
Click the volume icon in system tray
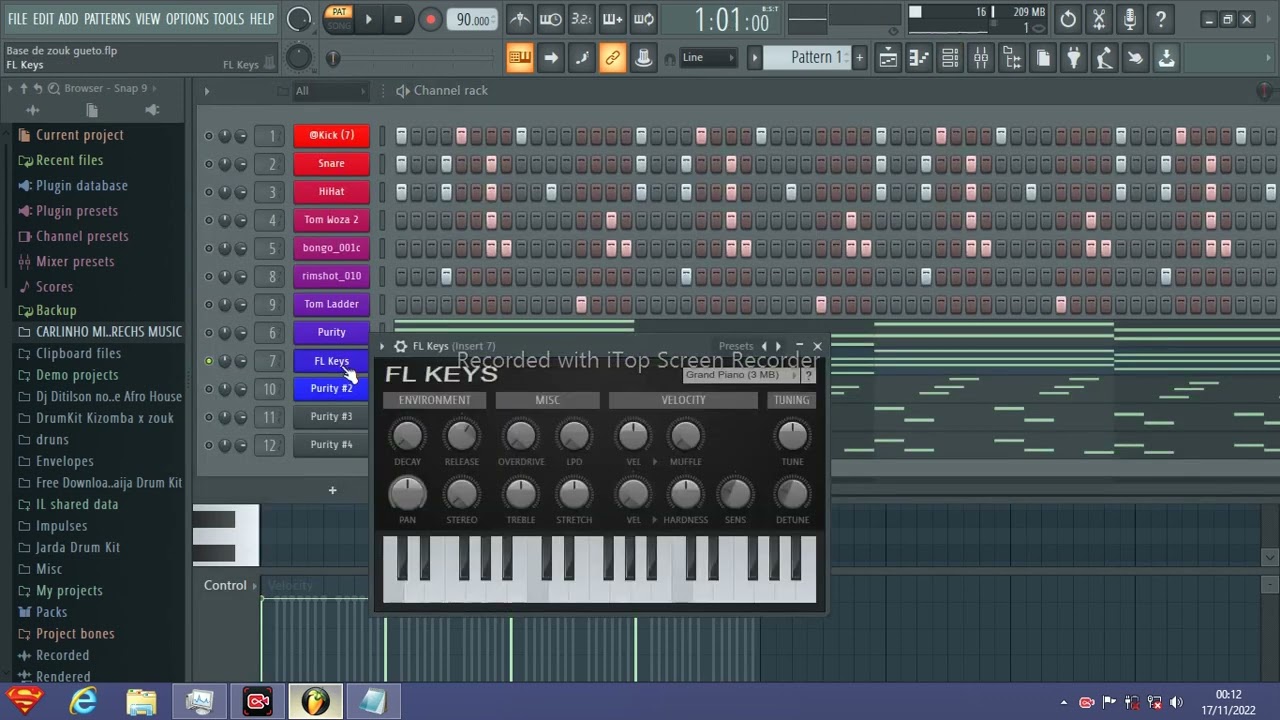1176,702
